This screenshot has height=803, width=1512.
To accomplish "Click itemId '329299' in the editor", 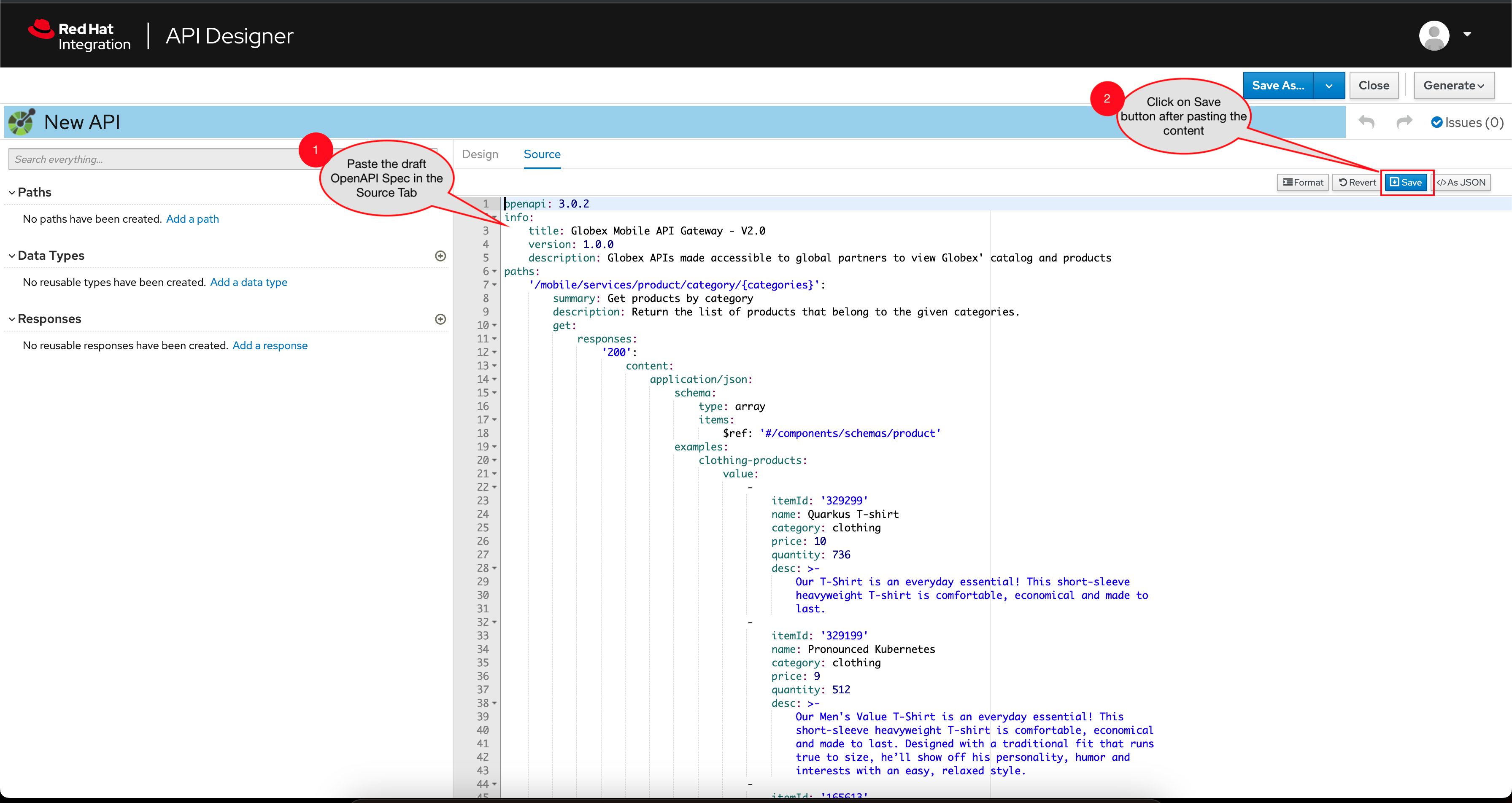I will pyautogui.click(x=844, y=501).
